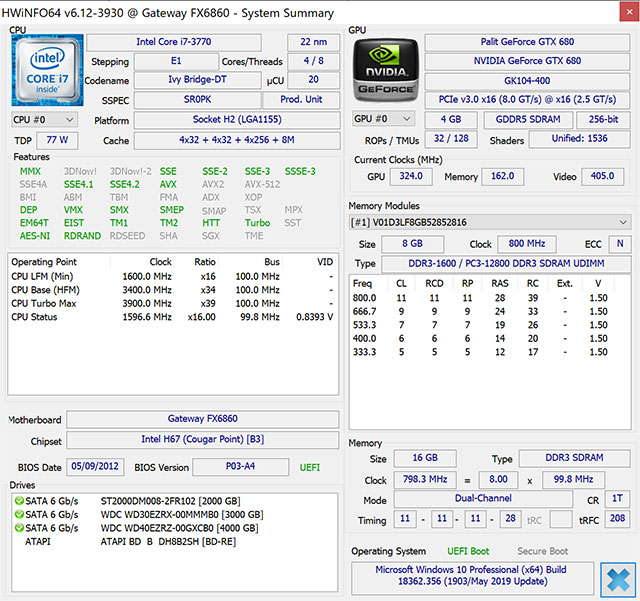Click the TDP 77 W value
The width and height of the screenshot is (640, 601).
coord(57,140)
